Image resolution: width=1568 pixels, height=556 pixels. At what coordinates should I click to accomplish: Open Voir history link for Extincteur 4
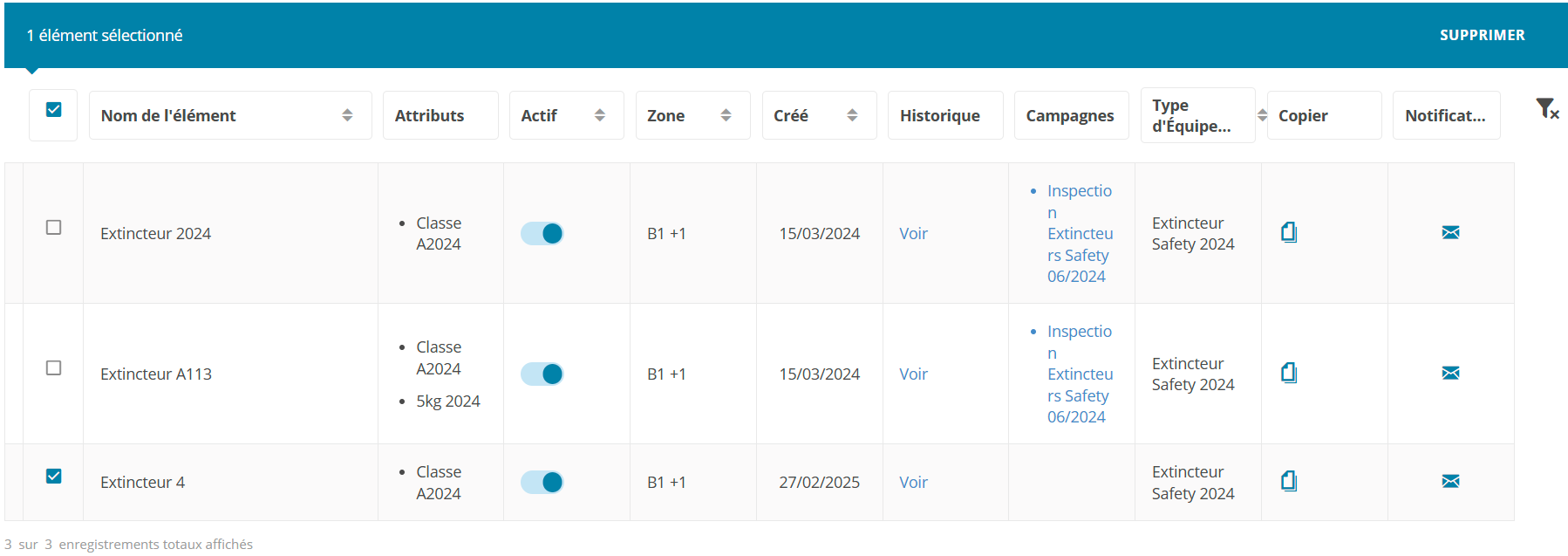[x=913, y=483]
